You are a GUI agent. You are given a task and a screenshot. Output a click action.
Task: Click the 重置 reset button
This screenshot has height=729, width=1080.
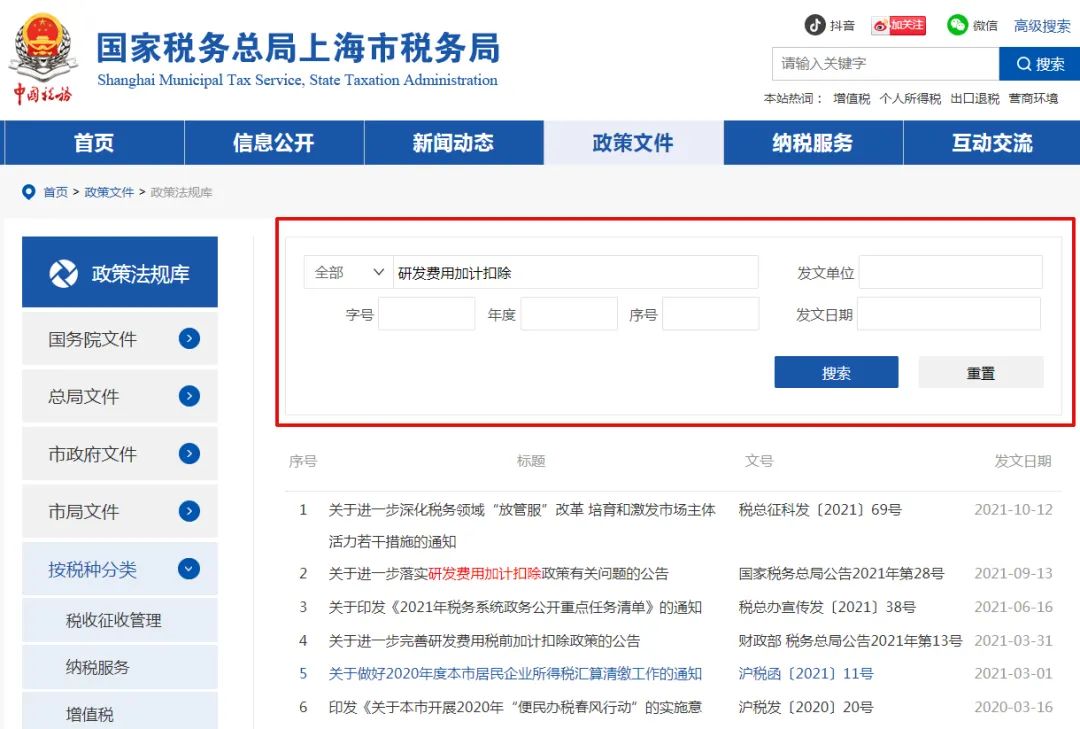pyautogui.click(x=981, y=372)
